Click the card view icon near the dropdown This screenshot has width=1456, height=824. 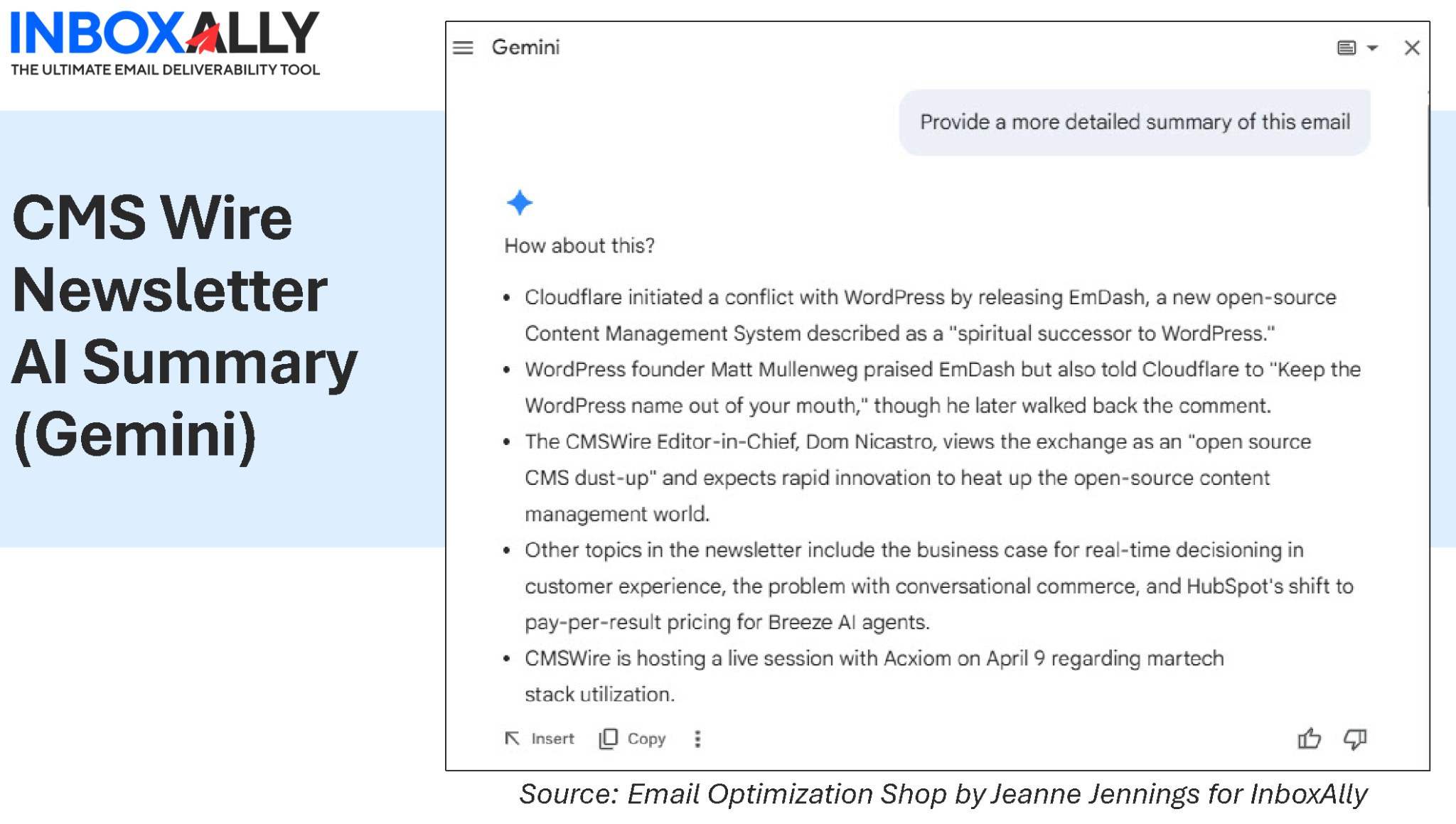click(x=1346, y=47)
